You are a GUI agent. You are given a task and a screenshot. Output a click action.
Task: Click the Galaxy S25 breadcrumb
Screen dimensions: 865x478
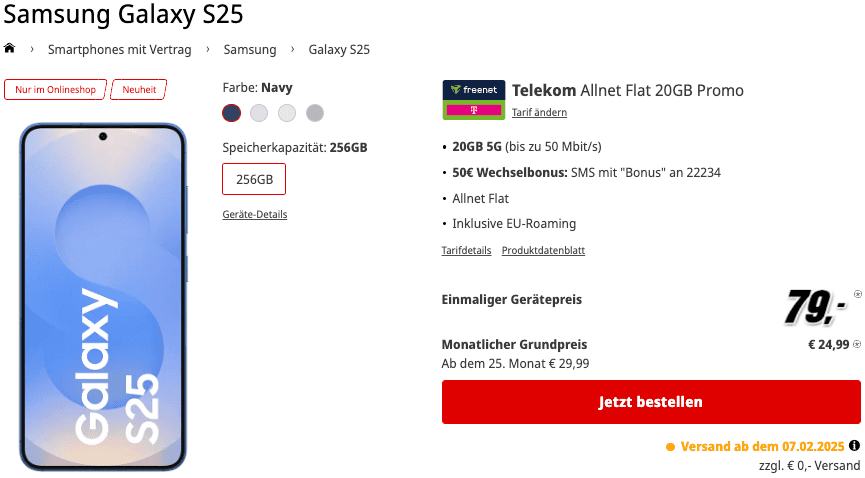click(339, 49)
